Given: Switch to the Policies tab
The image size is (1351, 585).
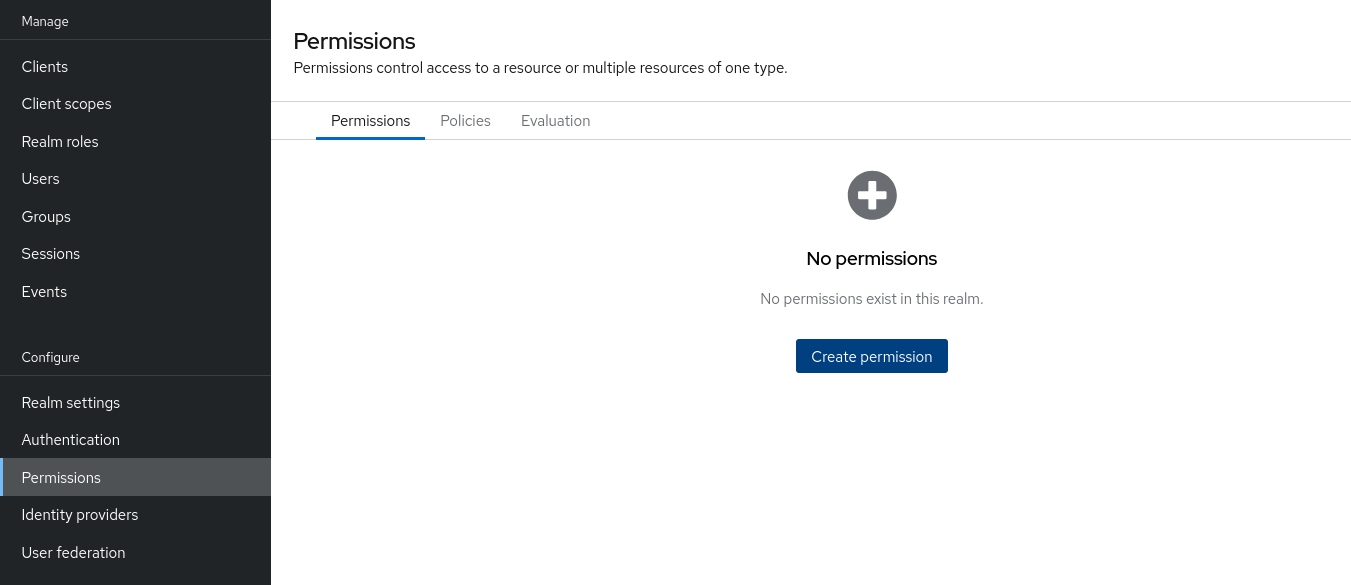Looking at the screenshot, I should coord(465,120).
